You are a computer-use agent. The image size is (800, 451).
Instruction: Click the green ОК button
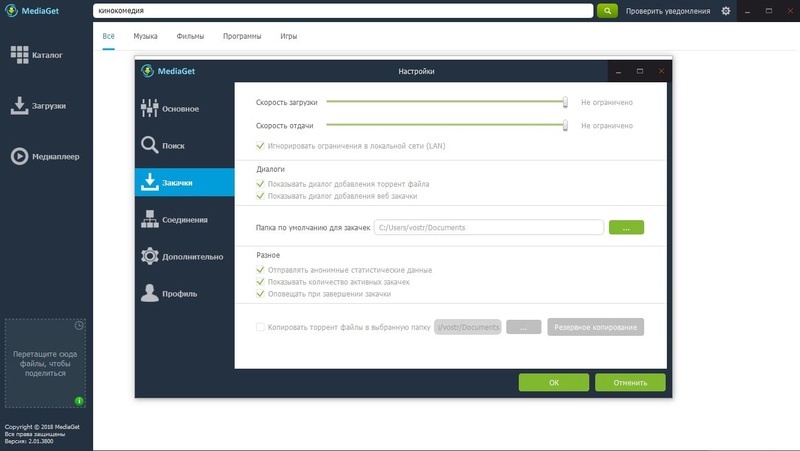(x=553, y=382)
